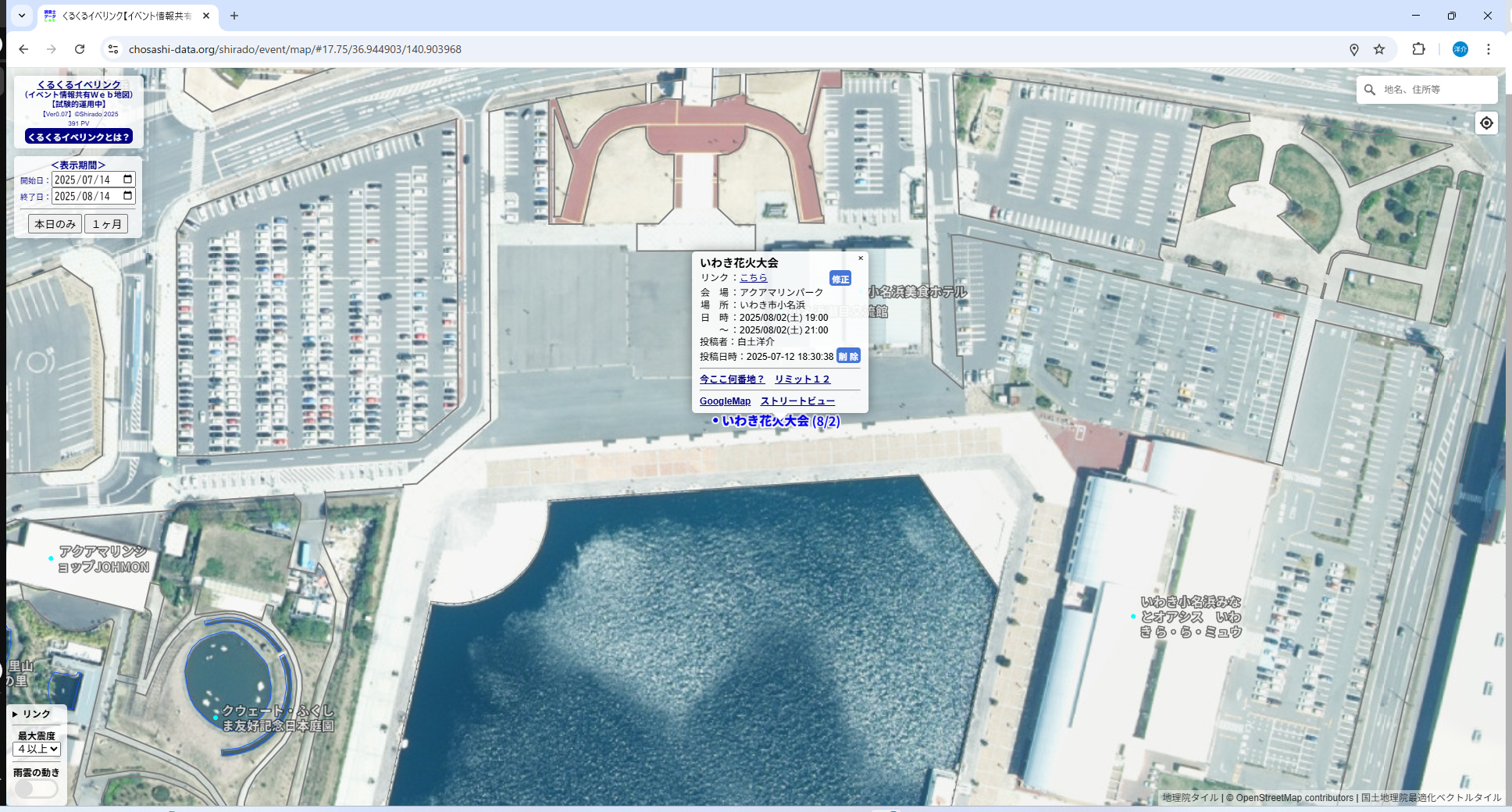Click the アクアマリンショップJOHMON map label
This screenshot has width=1512, height=812.
(103, 559)
